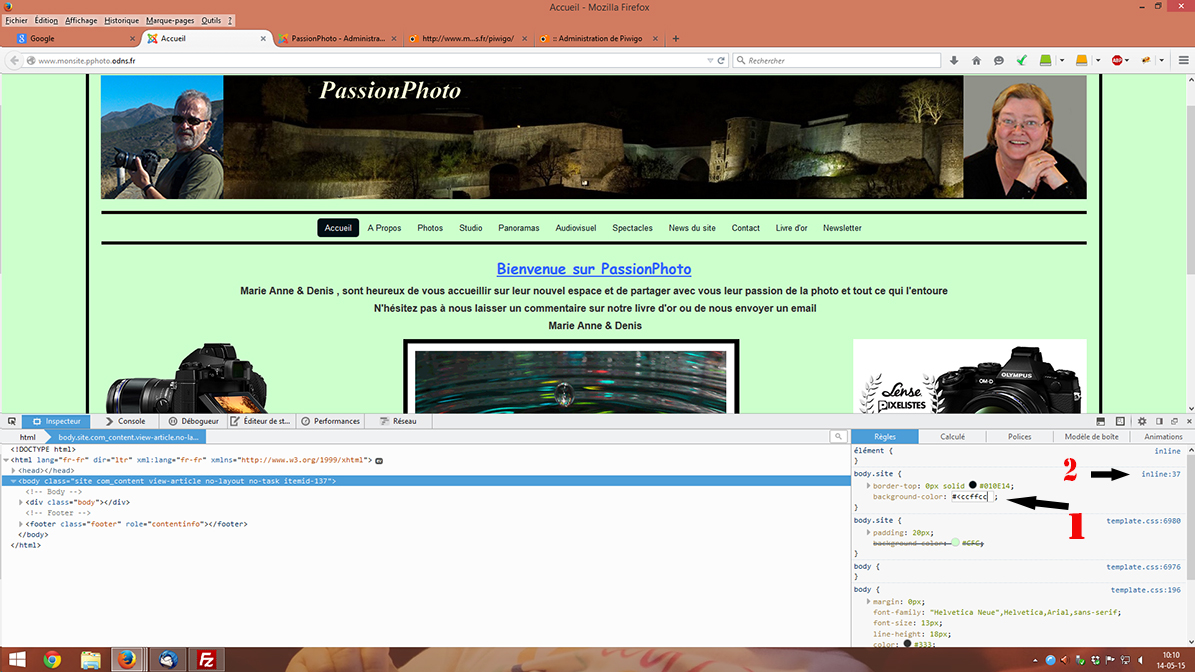Image resolution: width=1195 pixels, height=672 pixels.
Task: Expand the border-top property in the rules
Action: [868, 485]
